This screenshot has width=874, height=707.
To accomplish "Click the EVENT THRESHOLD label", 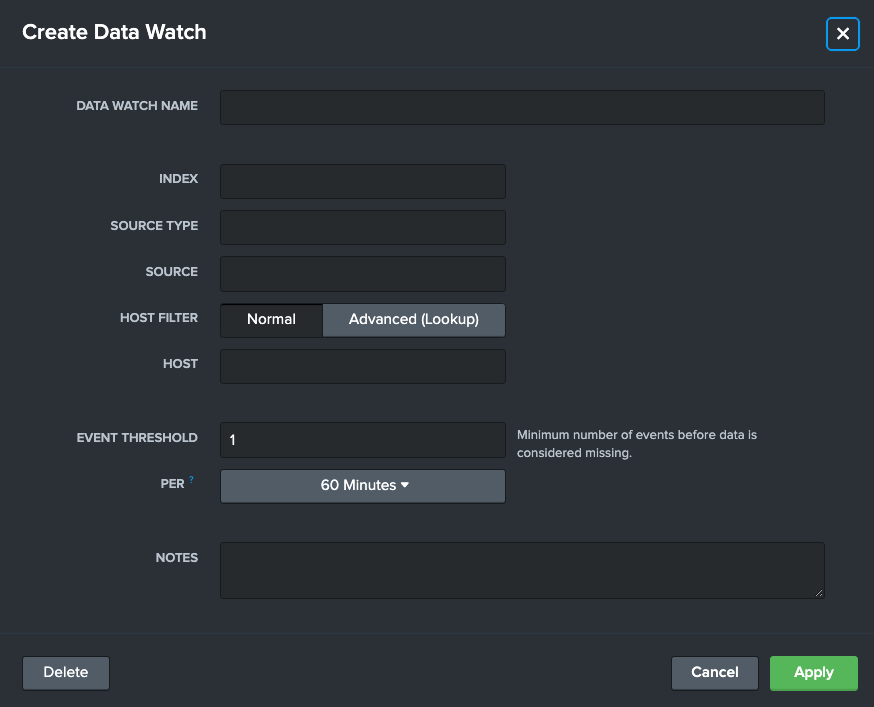I will tap(137, 438).
